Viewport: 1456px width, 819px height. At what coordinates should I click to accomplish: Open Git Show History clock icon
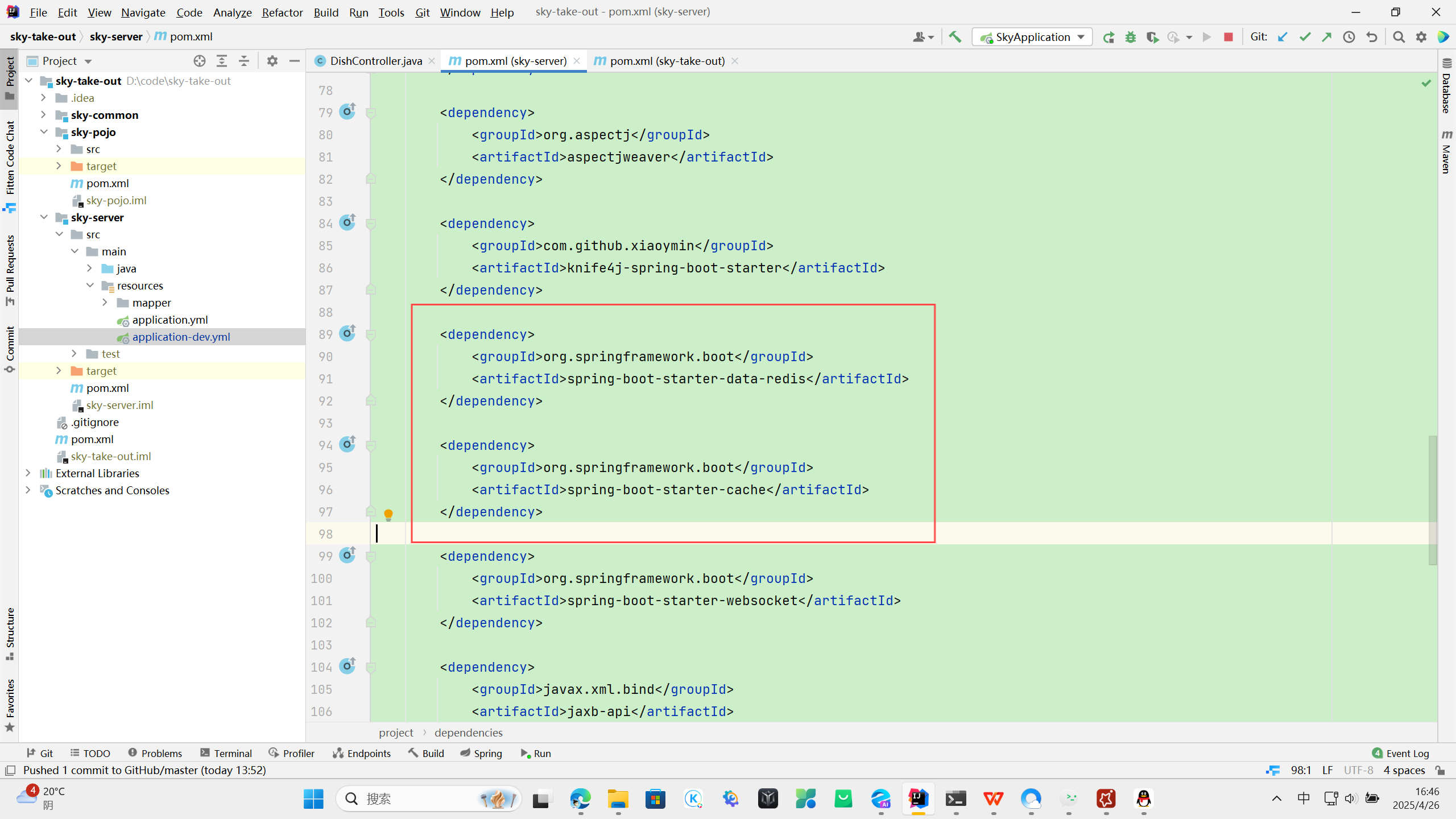click(1349, 37)
